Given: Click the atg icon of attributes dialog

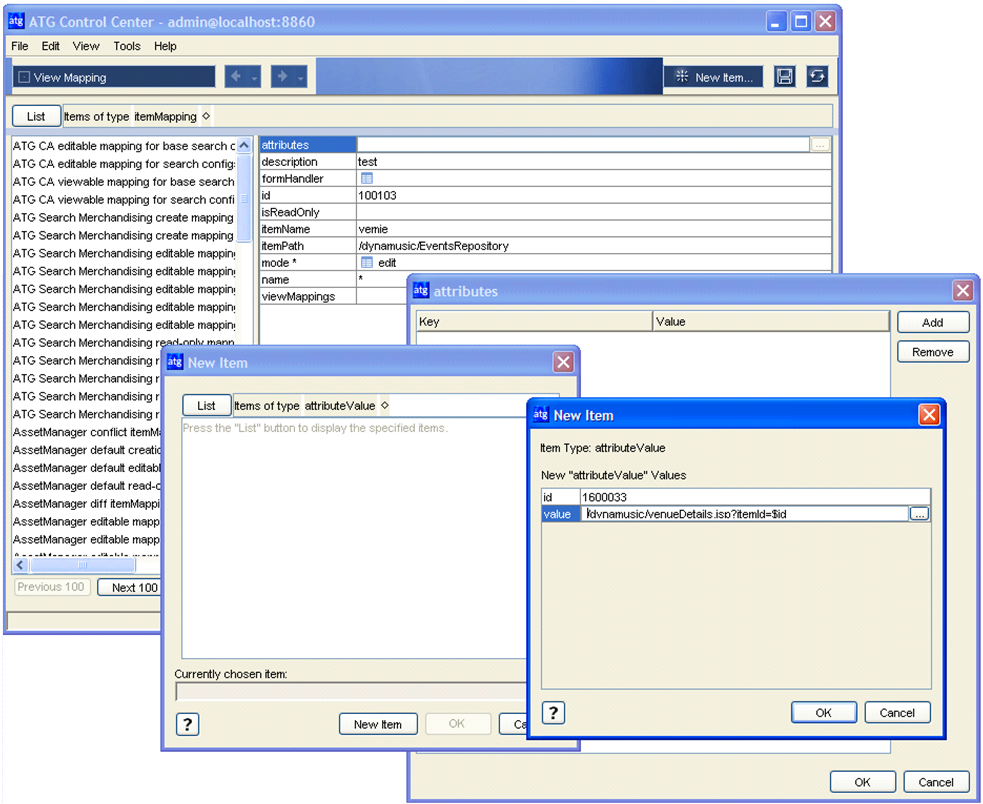Looking at the screenshot, I should pyautogui.click(x=421, y=290).
